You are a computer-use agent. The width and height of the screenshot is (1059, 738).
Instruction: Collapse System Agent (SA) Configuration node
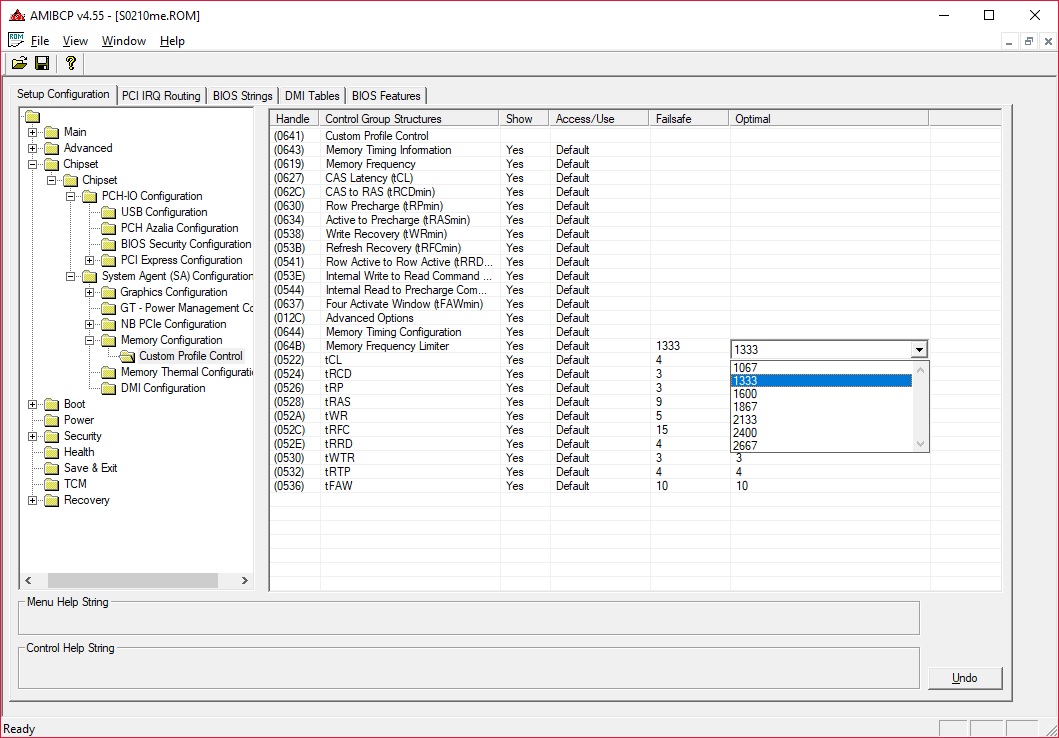70,277
